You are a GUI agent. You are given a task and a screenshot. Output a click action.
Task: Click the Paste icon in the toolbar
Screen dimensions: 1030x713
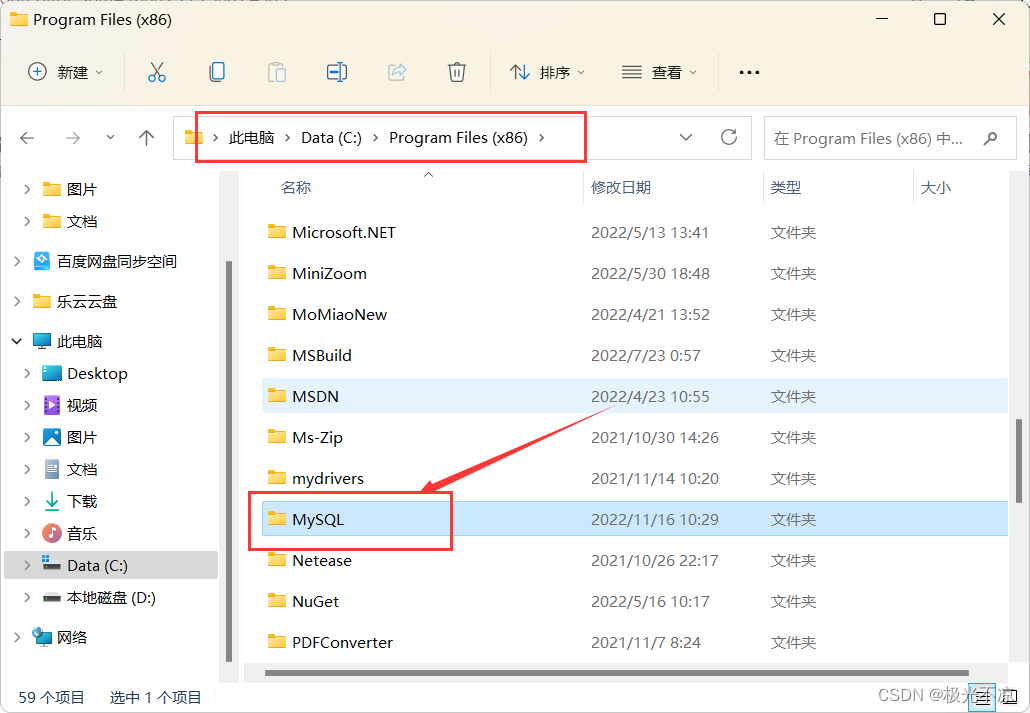tap(276, 71)
